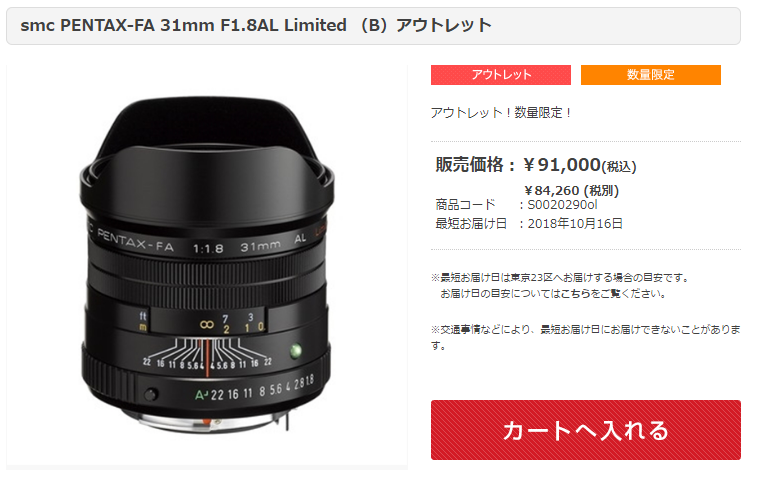Click the PENTAX-FA engraving on the lens
This screenshot has height=477, width=764.
click(x=135, y=241)
